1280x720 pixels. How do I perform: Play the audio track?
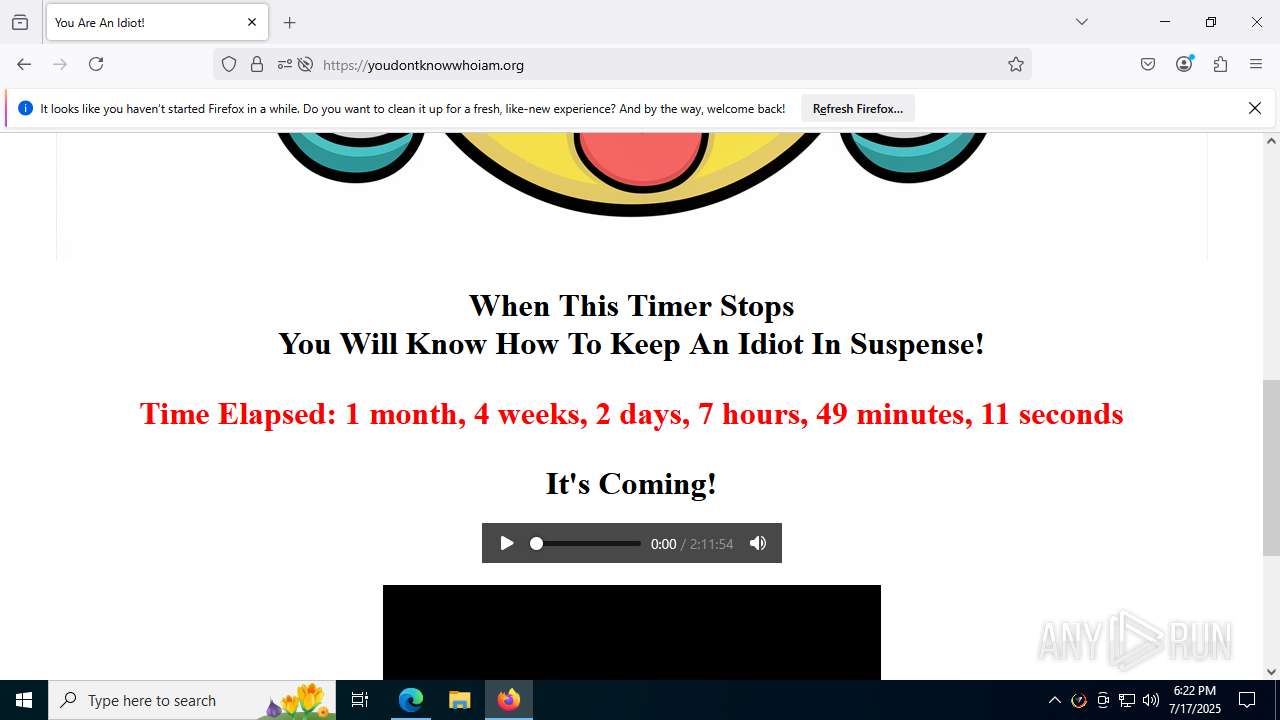(507, 543)
